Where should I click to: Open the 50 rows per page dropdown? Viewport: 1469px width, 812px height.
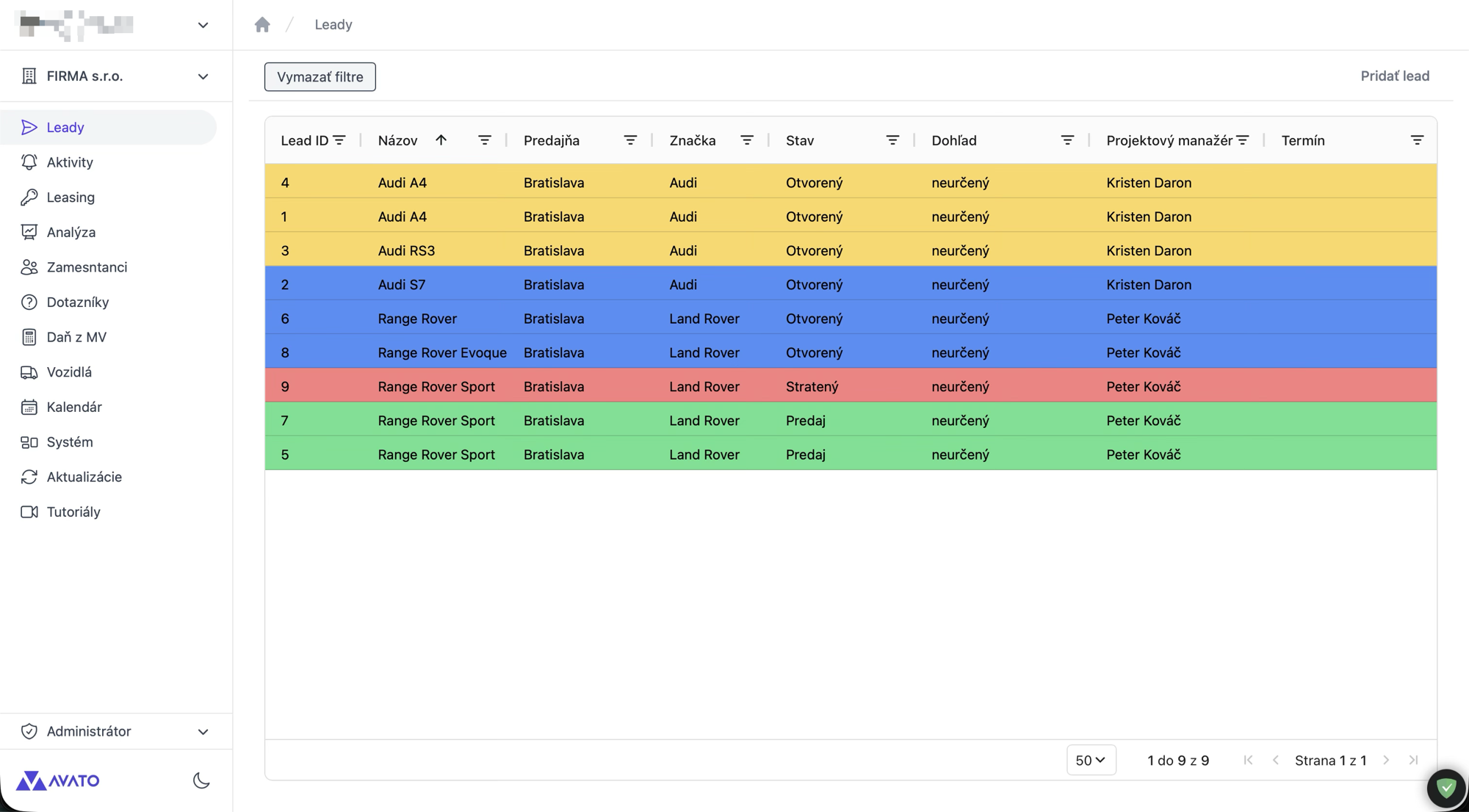point(1091,761)
